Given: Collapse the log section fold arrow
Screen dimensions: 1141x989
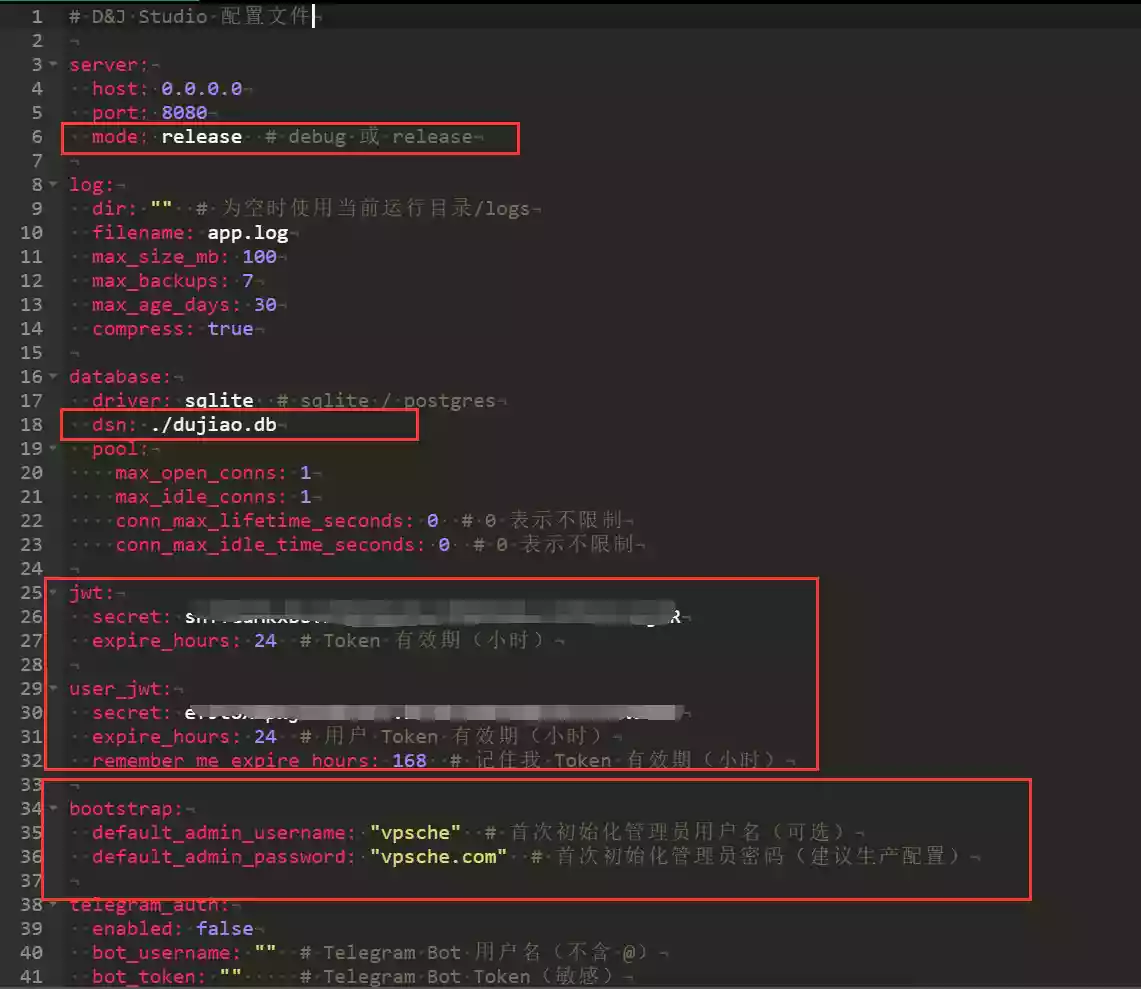Looking at the screenshot, I should pos(53,185).
